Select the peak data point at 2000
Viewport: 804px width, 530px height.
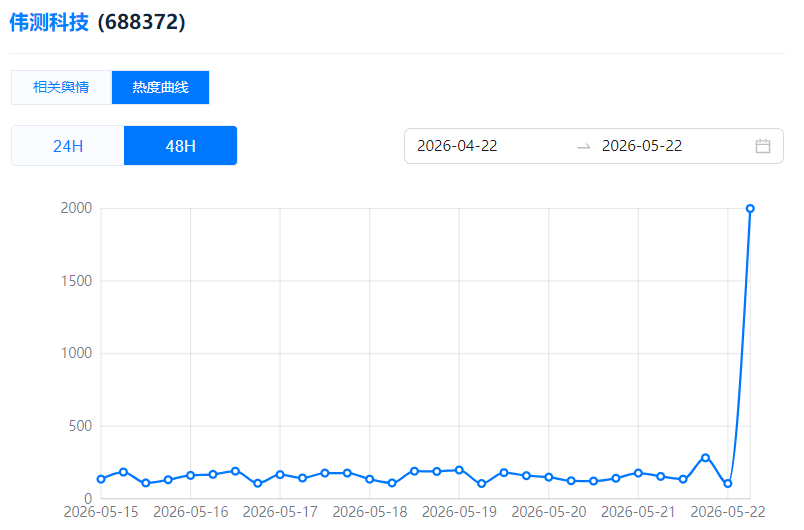click(750, 209)
